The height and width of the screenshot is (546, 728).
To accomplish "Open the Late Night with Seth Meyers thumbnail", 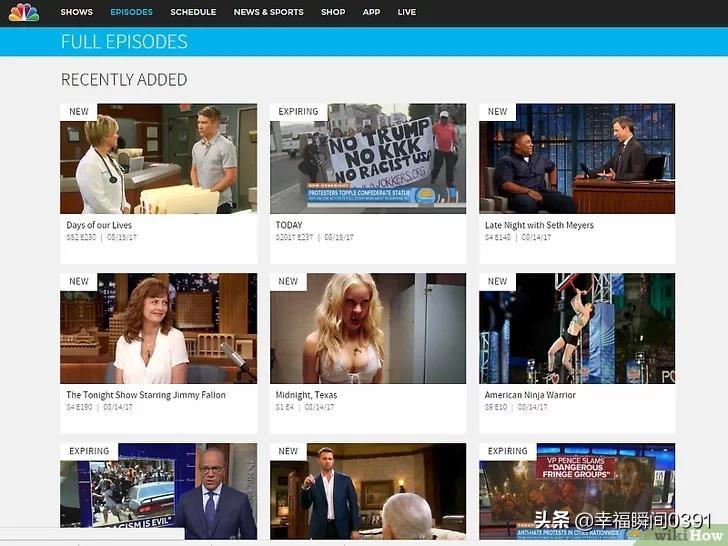I will [577, 159].
